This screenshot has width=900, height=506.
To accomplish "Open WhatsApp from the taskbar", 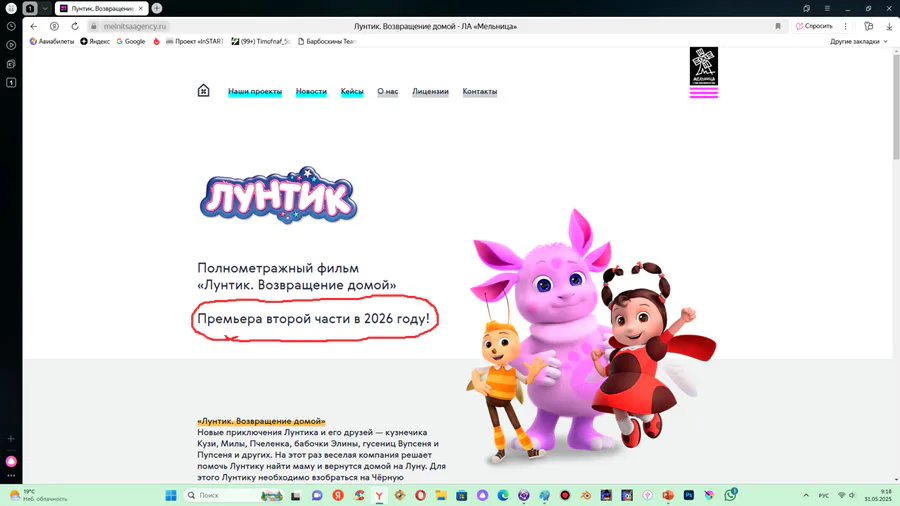I will (x=730, y=495).
